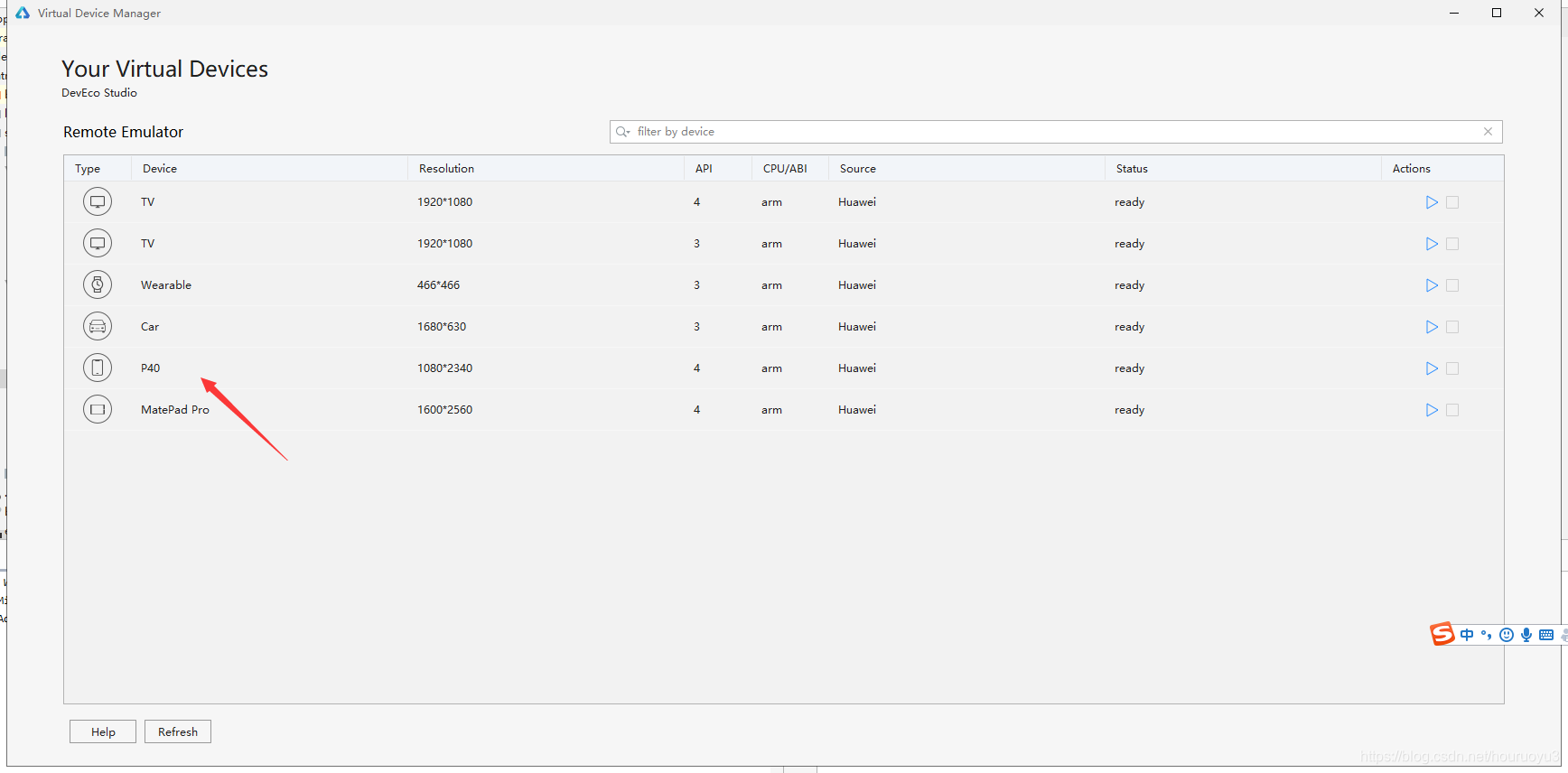Image resolution: width=1568 pixels, height=773 pixels.
Task: Click arm CPU value in MatePad Pro row
Action: [x=771, y=410]
